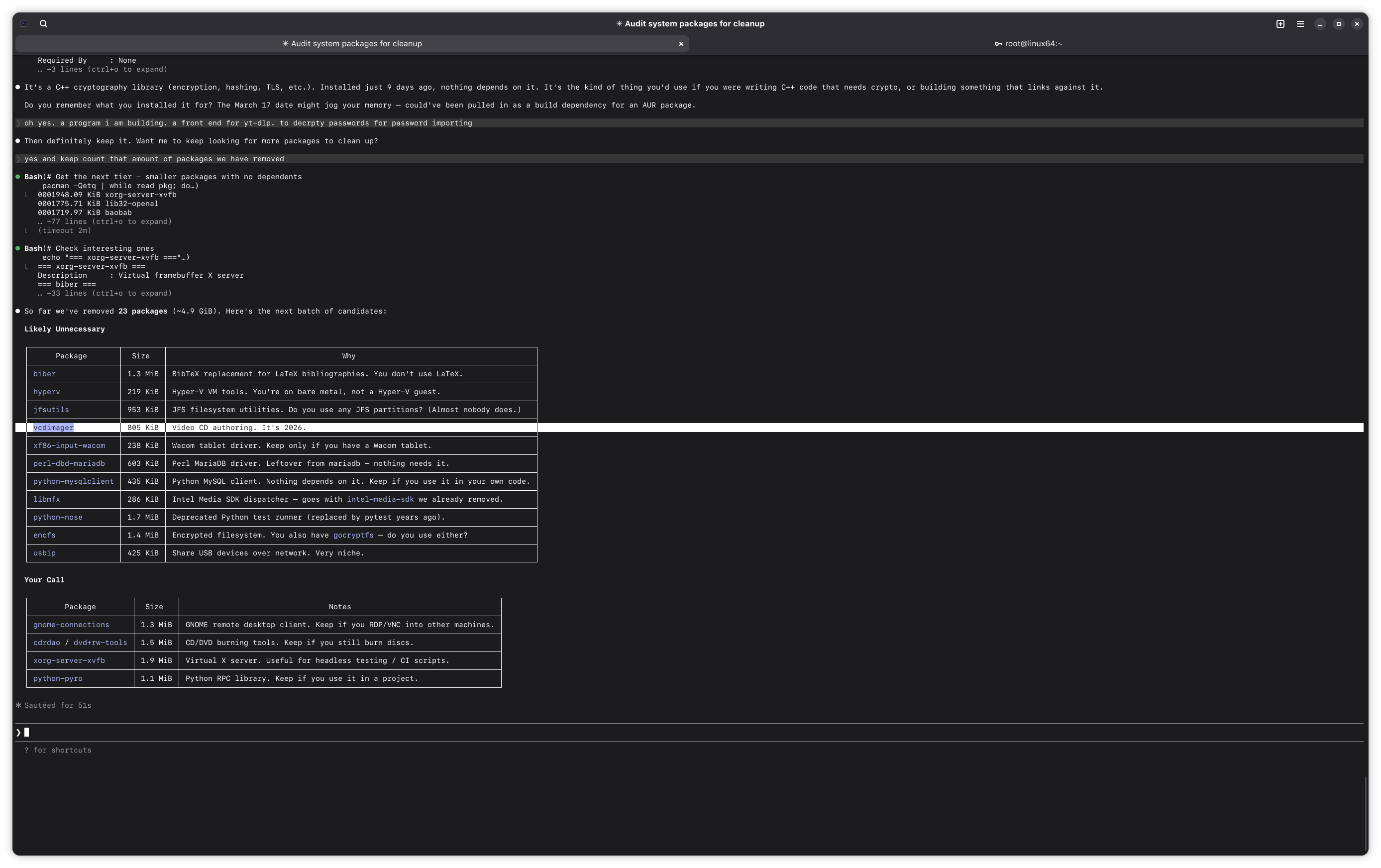Minimize the terminal window

click(1320, 23)
